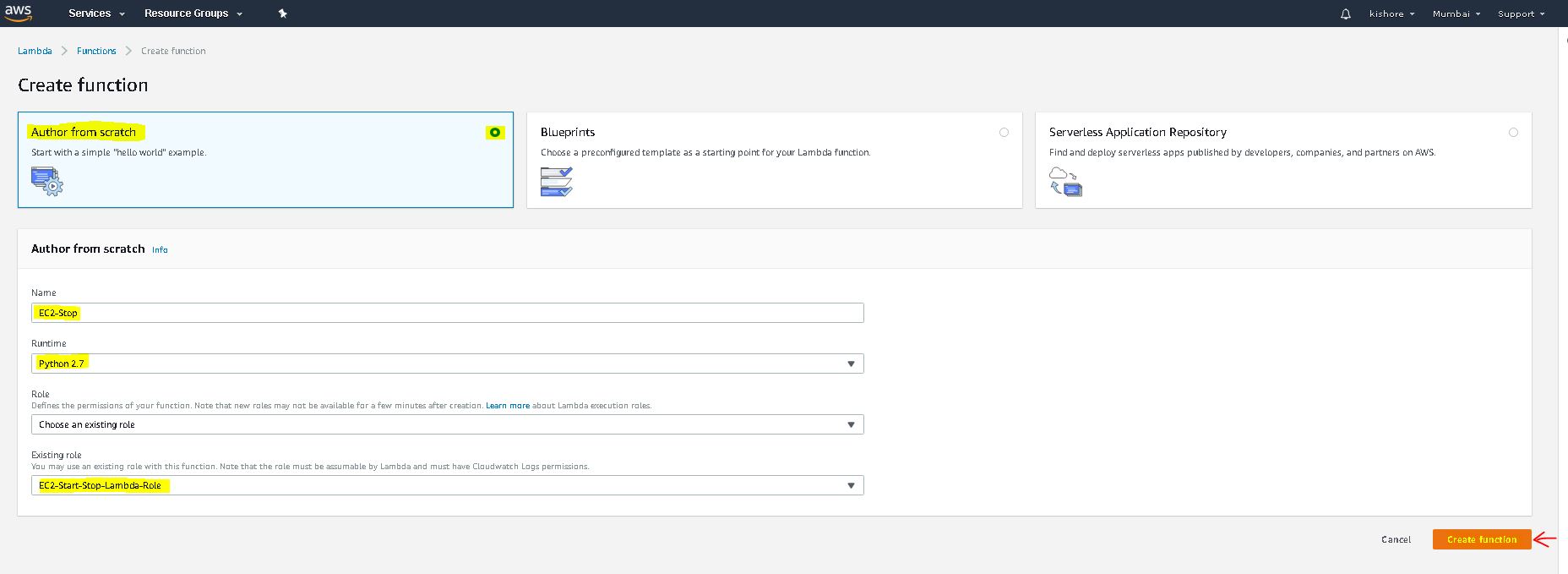Select Serverless Application Repository radio button

click(1513, 133)
